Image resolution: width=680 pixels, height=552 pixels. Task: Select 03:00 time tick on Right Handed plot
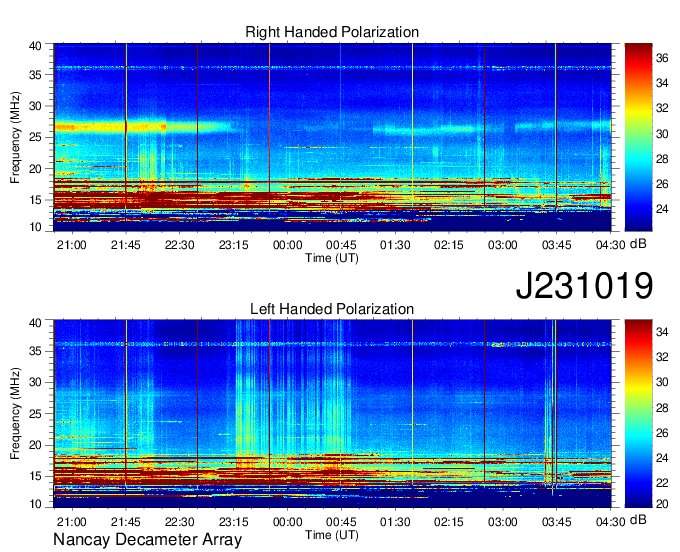tap(503, 245)
